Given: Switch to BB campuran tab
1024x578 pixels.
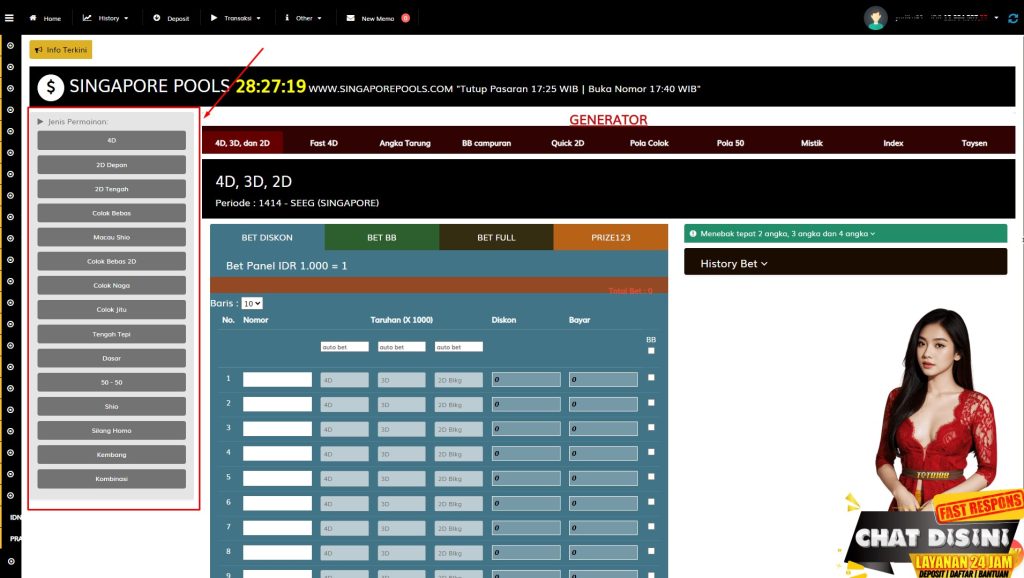Looking at the screenshot, I should pyautogui.click(x=487, y=143).
